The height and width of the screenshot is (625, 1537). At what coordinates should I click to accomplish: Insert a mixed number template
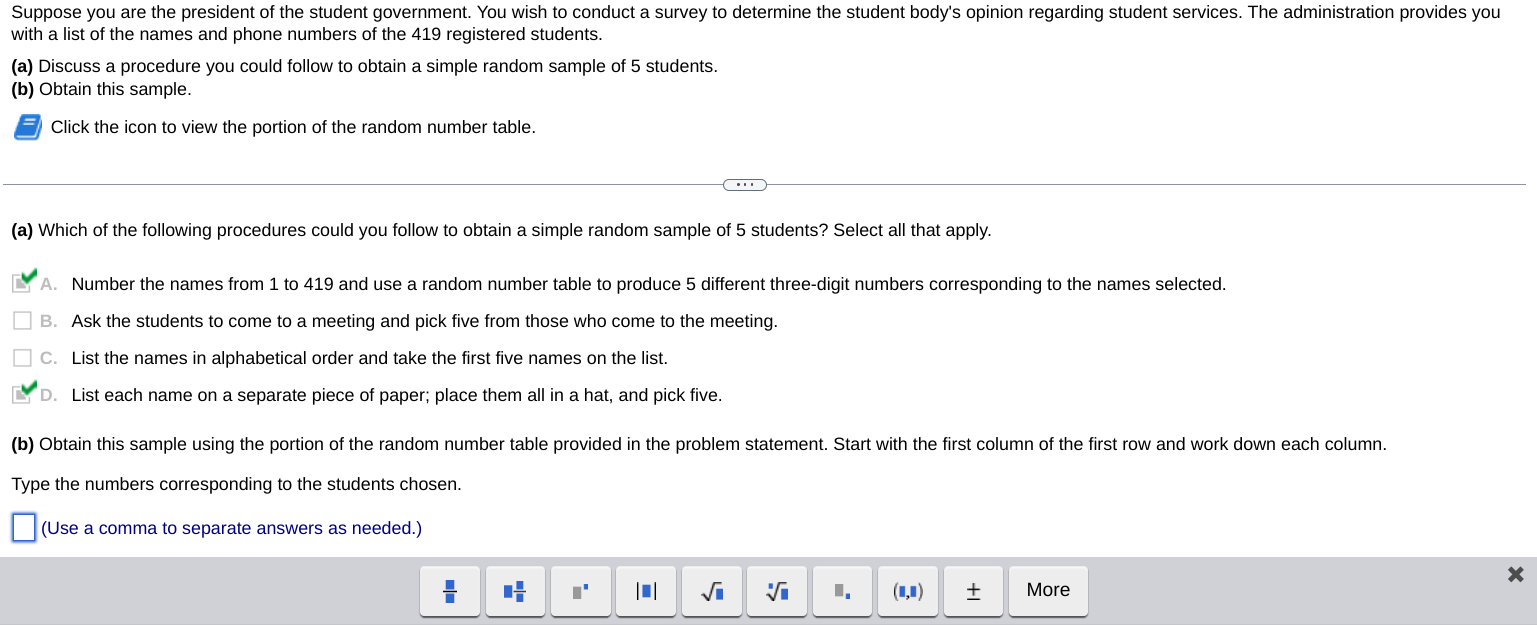(515, 591)
